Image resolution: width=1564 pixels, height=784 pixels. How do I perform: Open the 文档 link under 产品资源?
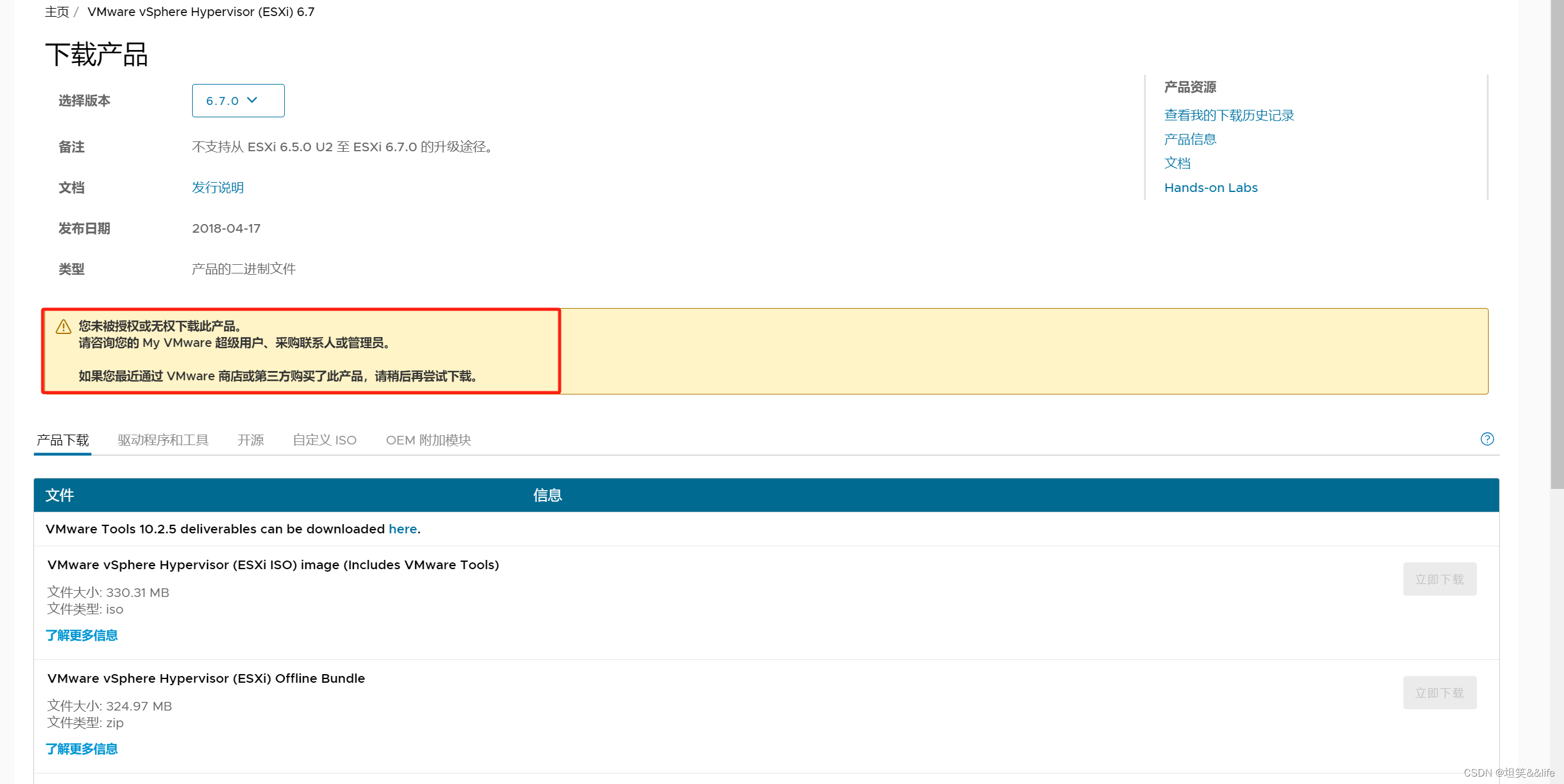point(1177,164)
